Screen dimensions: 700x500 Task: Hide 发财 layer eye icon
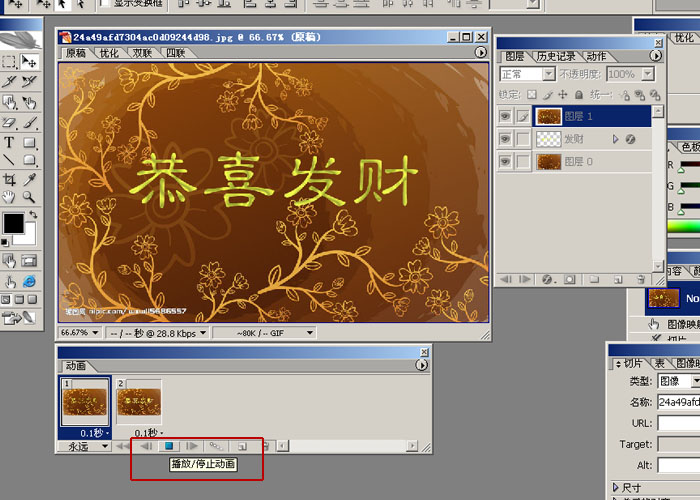pos(505,139)
